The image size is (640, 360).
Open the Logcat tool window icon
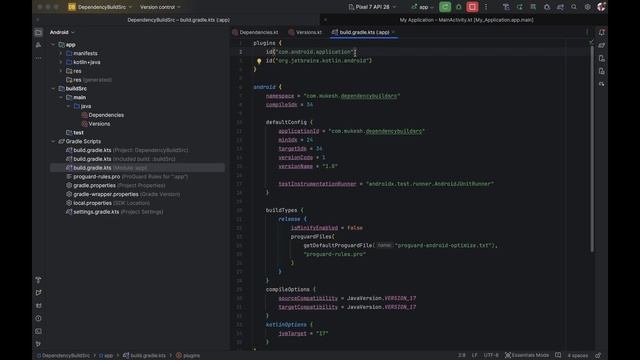point(38,305)
